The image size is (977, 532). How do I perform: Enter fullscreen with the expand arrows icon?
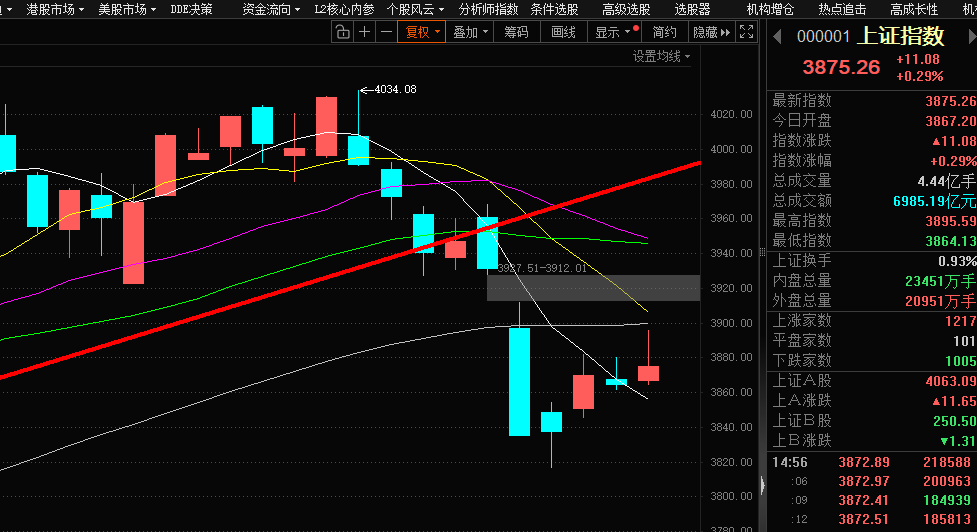point(747,32)
